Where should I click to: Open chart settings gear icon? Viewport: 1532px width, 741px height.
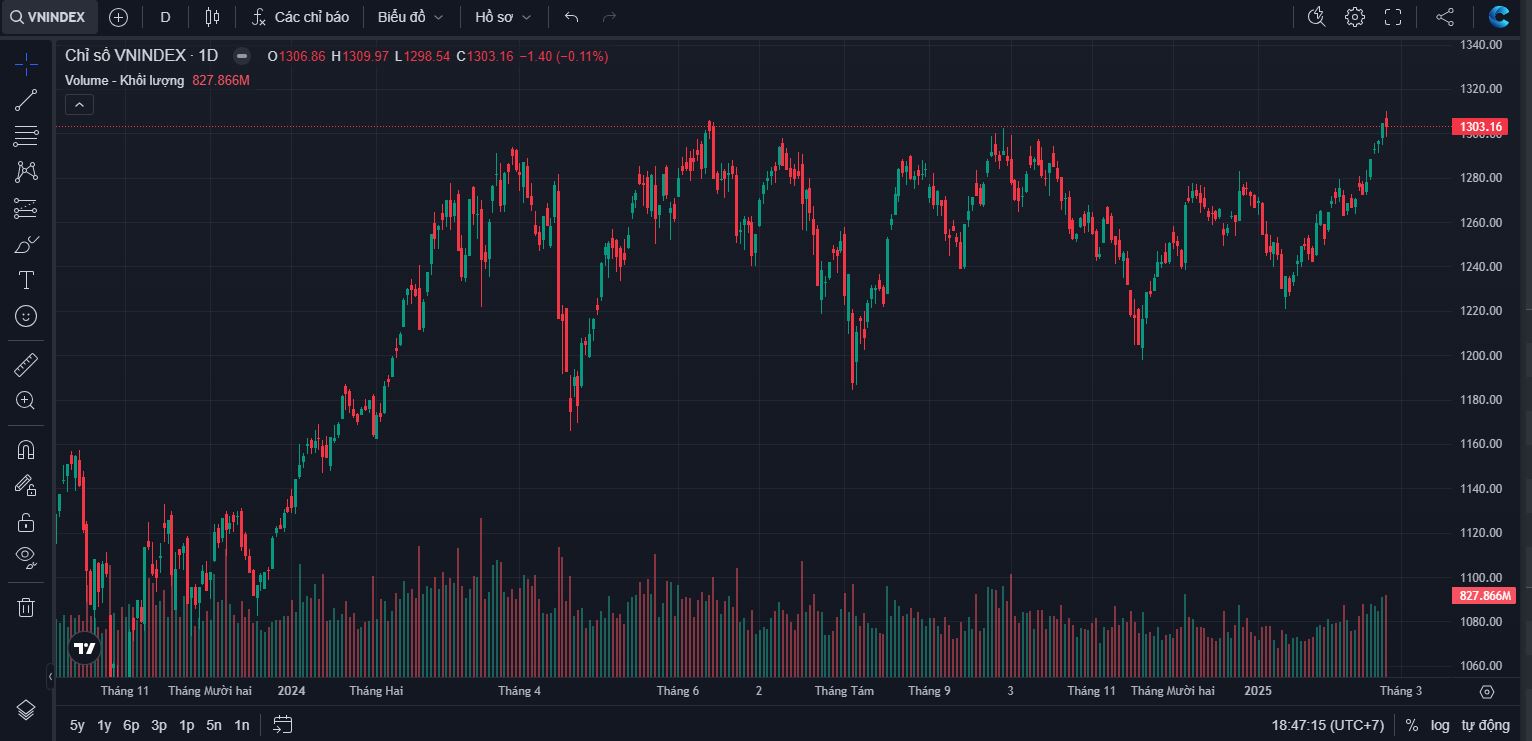(x=1355, y=17)
